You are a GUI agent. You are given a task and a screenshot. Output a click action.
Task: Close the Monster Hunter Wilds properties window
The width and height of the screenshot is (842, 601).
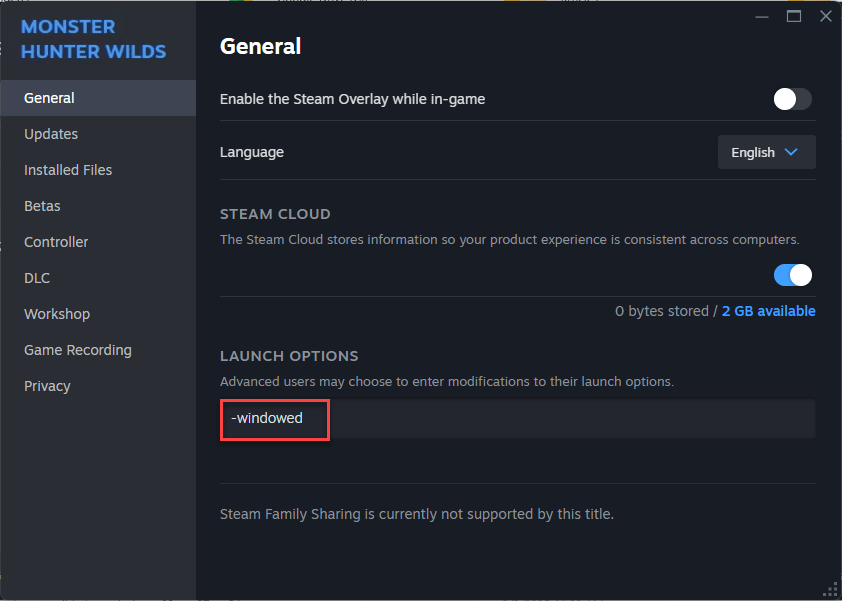[826, 16]
